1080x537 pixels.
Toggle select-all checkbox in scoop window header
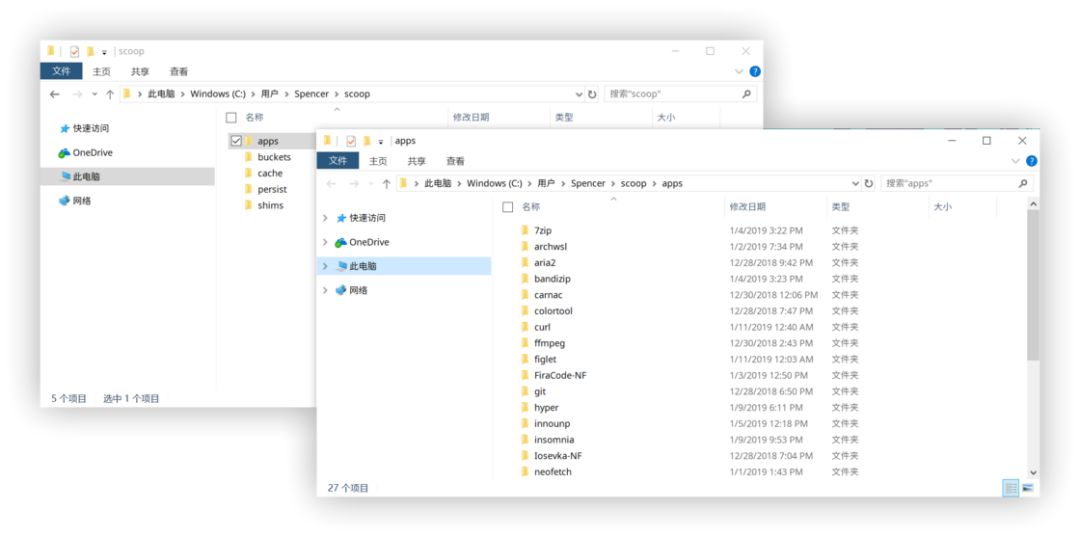click(231, 118)
